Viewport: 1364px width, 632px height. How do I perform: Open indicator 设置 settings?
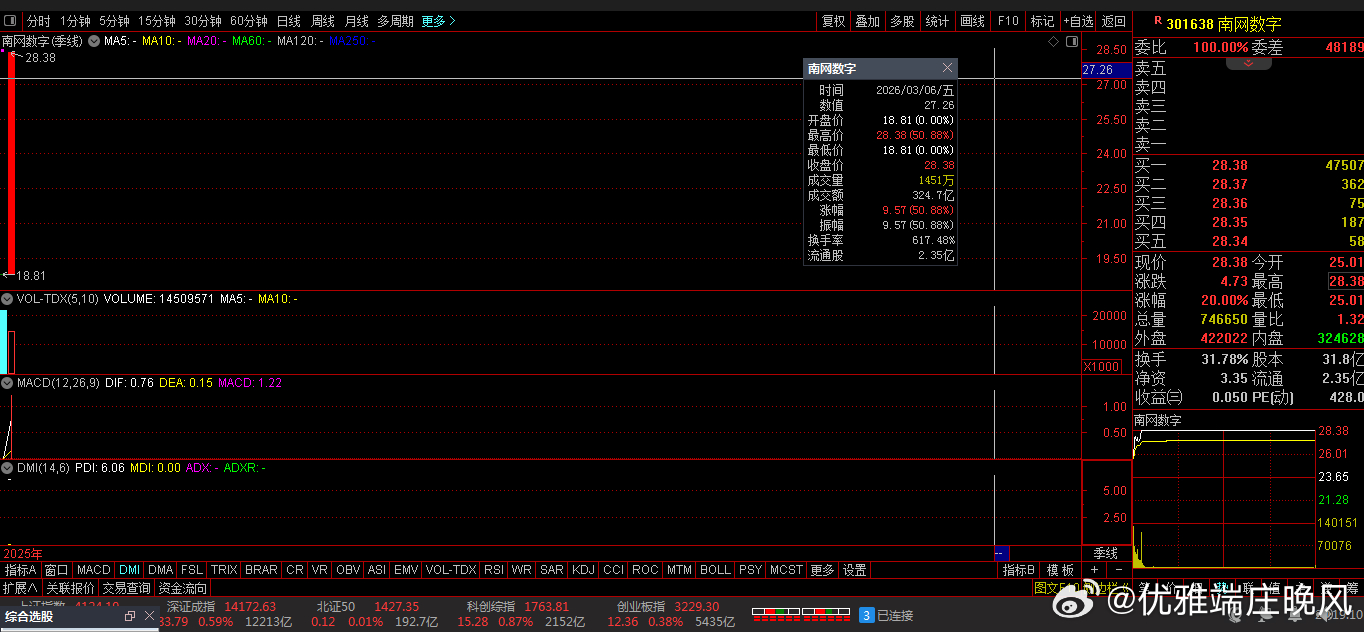tap(855, 570)
